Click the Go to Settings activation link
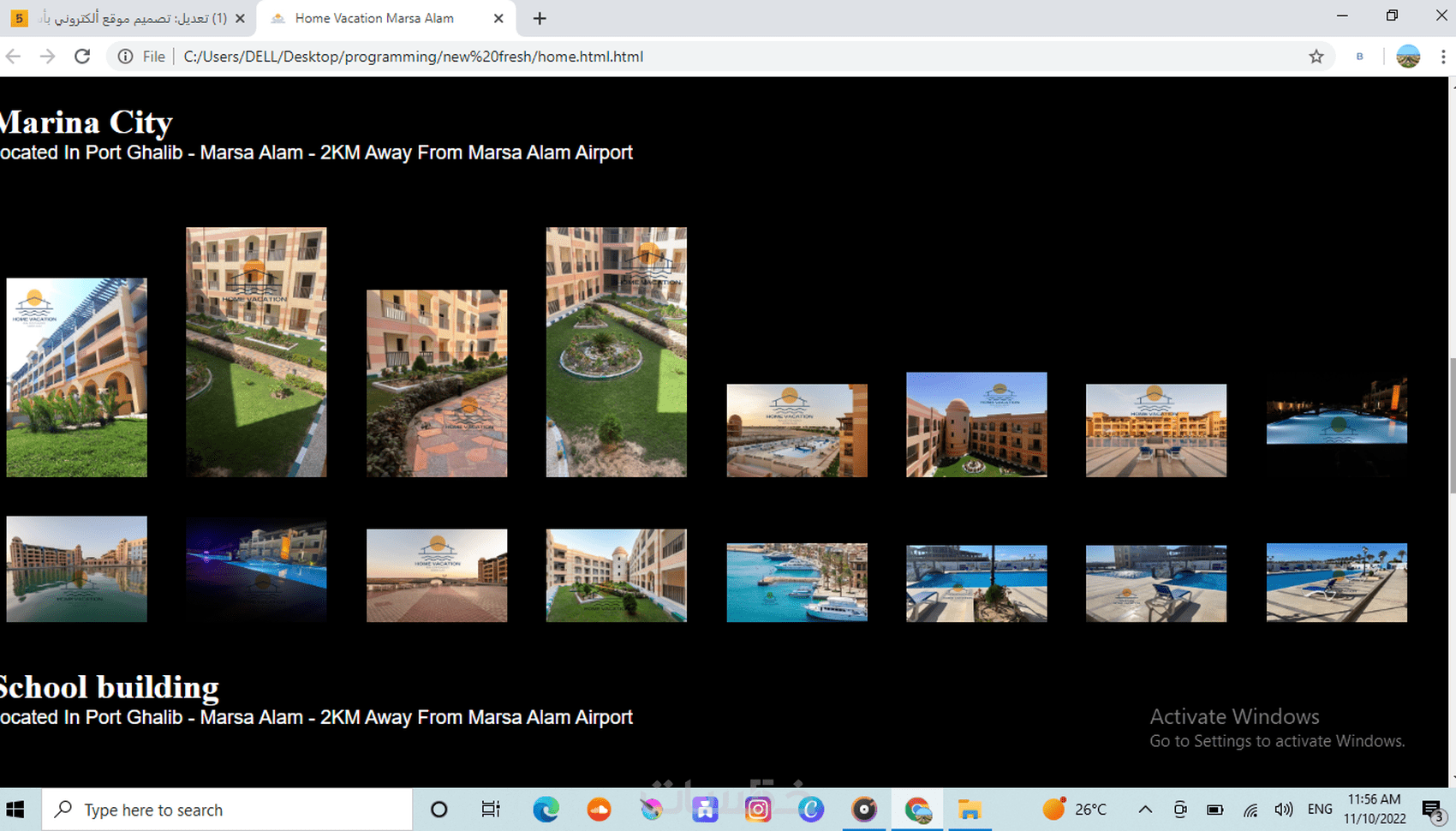This screenshot has height=831, width=1456. click(x=1277, y=740)
